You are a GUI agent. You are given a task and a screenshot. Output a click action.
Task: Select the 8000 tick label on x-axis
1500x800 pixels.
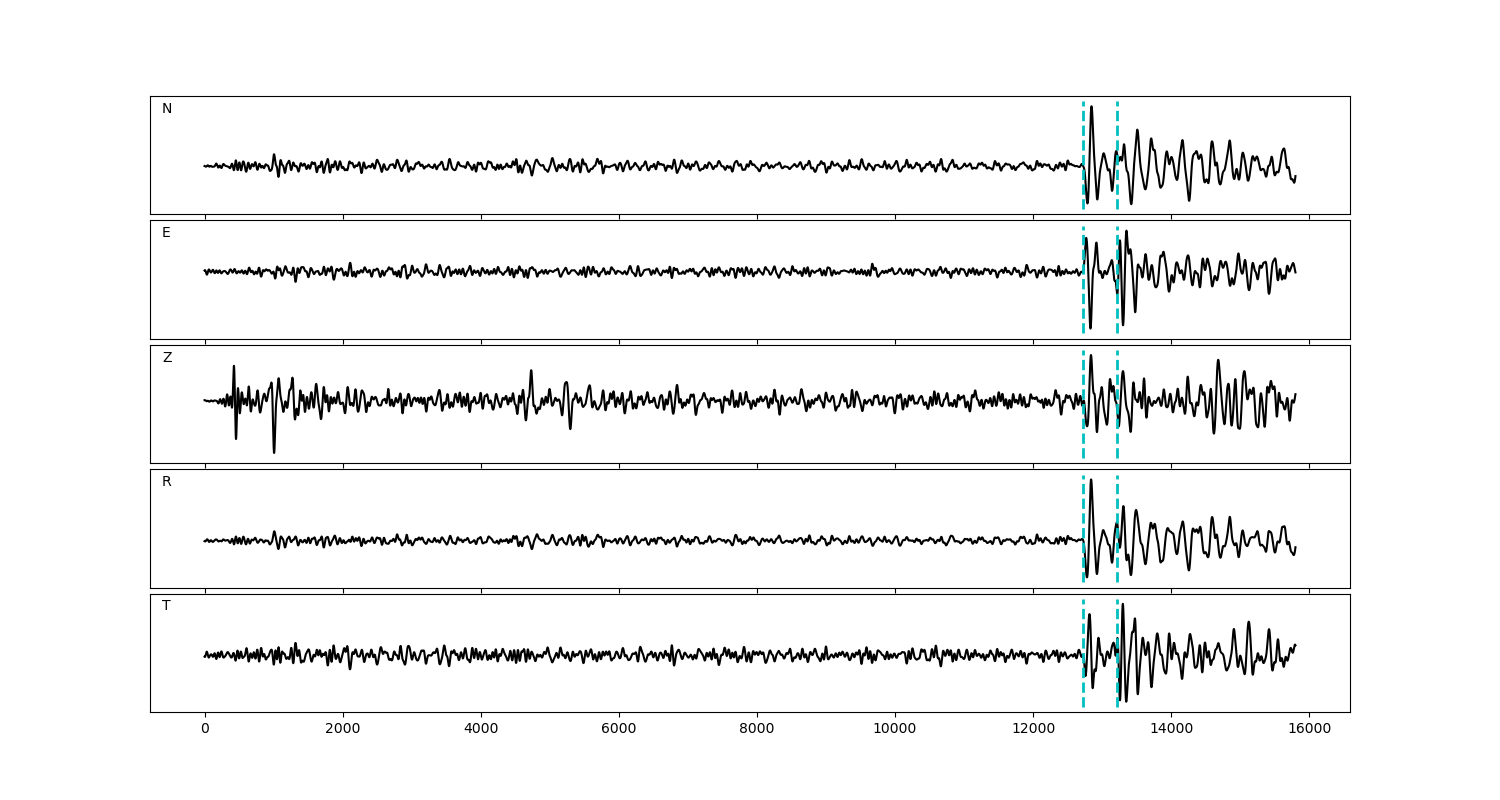(x=757, y=729)
